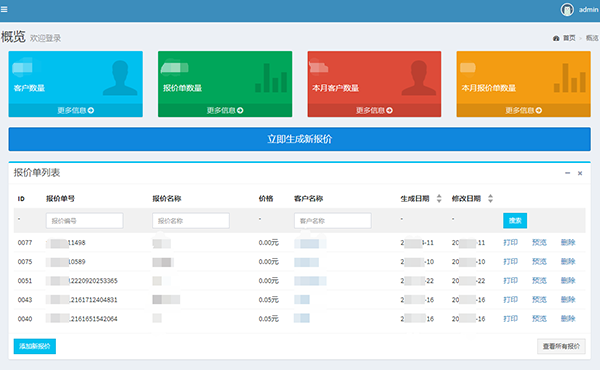This screenshot has width=600, height=370.
Task: Delete quotation 0075
Action: click(x=568, y=262)
